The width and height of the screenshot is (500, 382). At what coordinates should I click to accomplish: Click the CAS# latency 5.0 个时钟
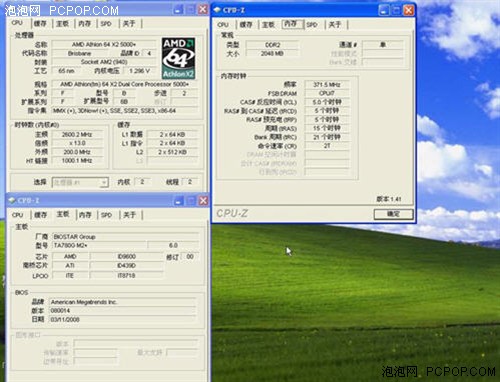coord(327,102)
